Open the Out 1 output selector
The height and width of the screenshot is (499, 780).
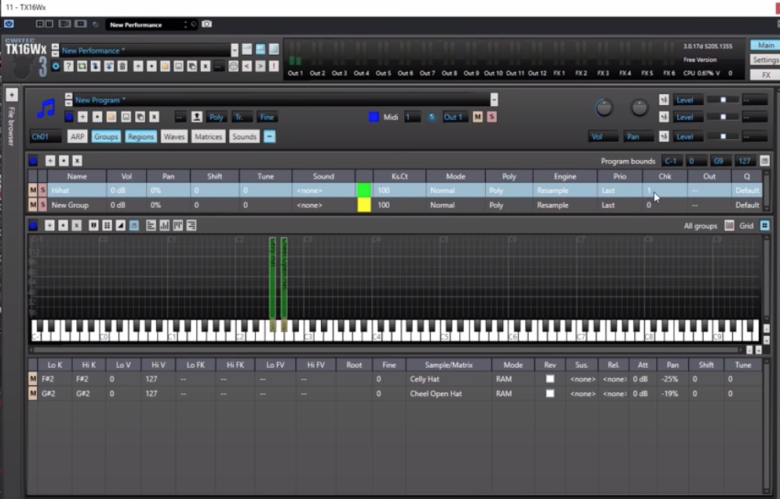[453, 117]
